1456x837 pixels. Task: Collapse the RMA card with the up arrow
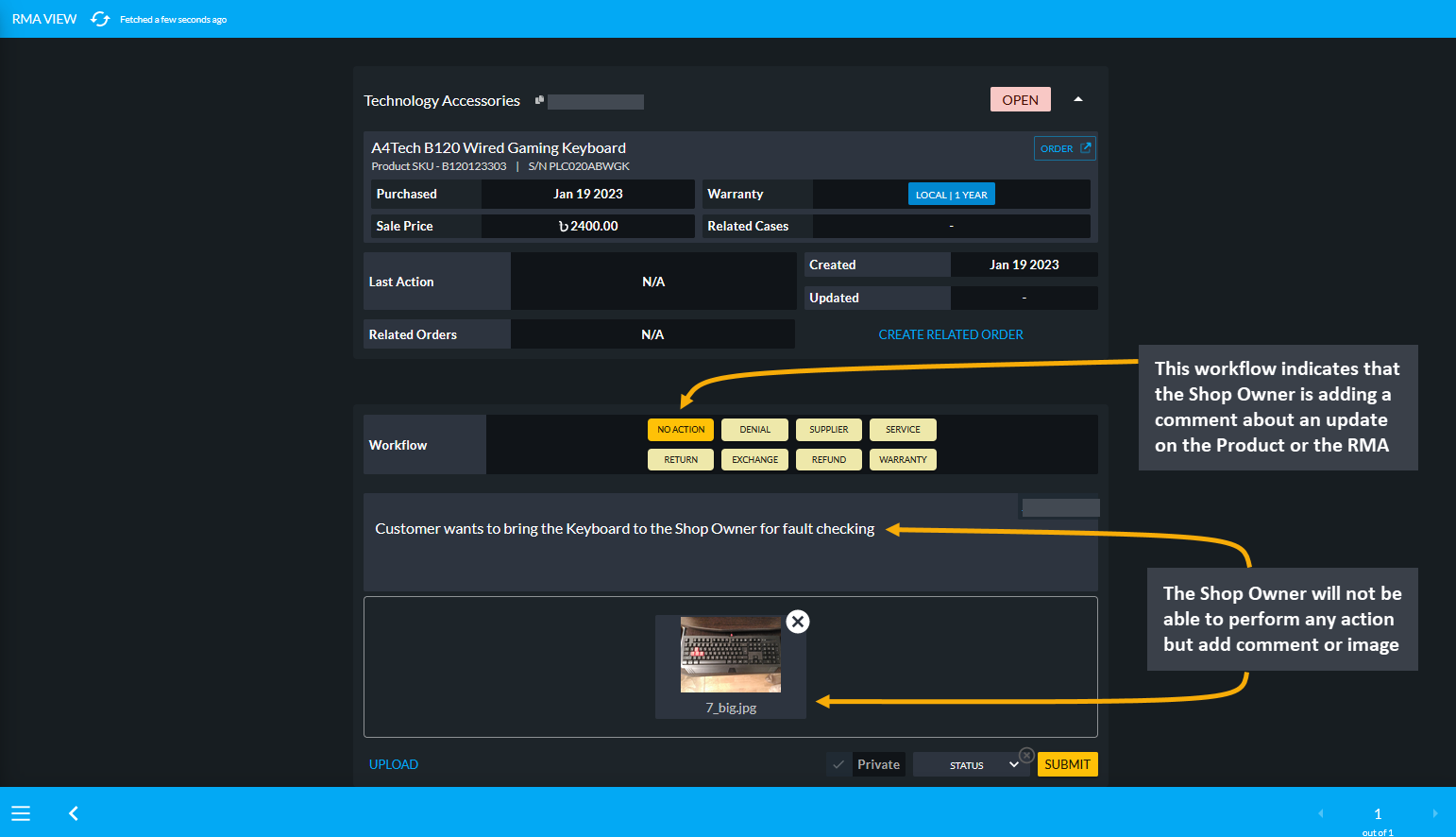coord(1077,99)
